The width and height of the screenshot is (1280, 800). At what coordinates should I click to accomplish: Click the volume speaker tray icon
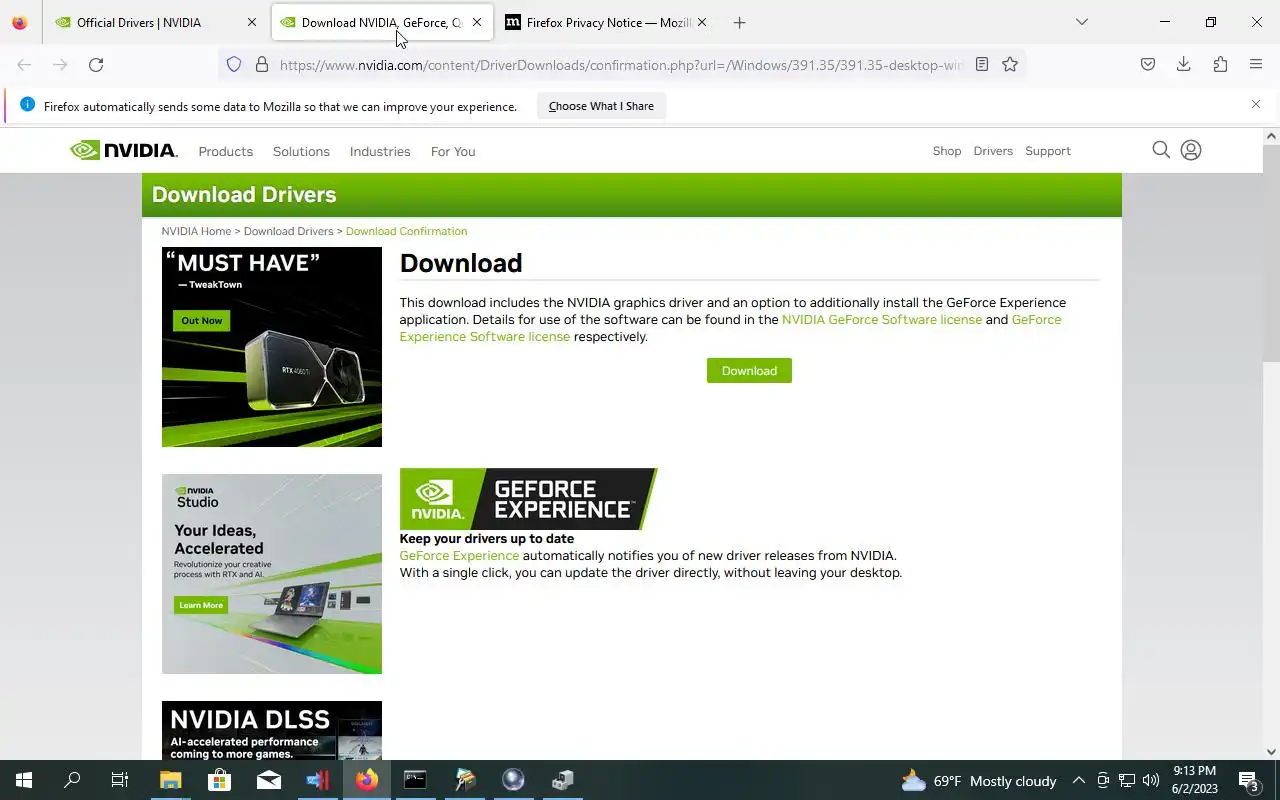[x=1151, y=781]
